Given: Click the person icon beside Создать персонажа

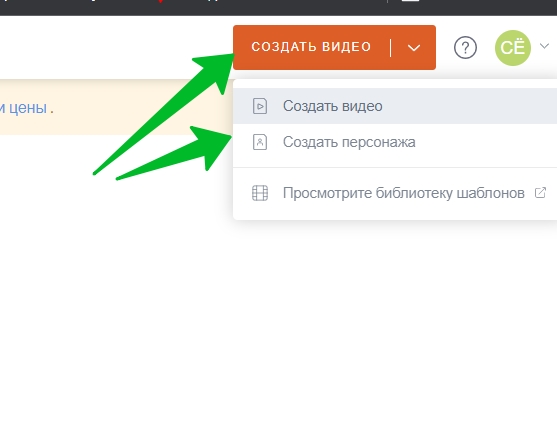Looking at the screenshot, I should [x=260, y=142].
